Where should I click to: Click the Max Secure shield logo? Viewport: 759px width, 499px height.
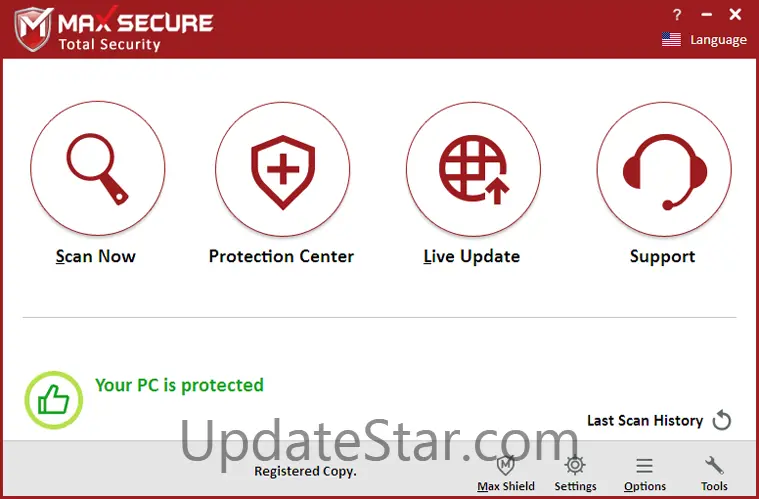point(33,29)
